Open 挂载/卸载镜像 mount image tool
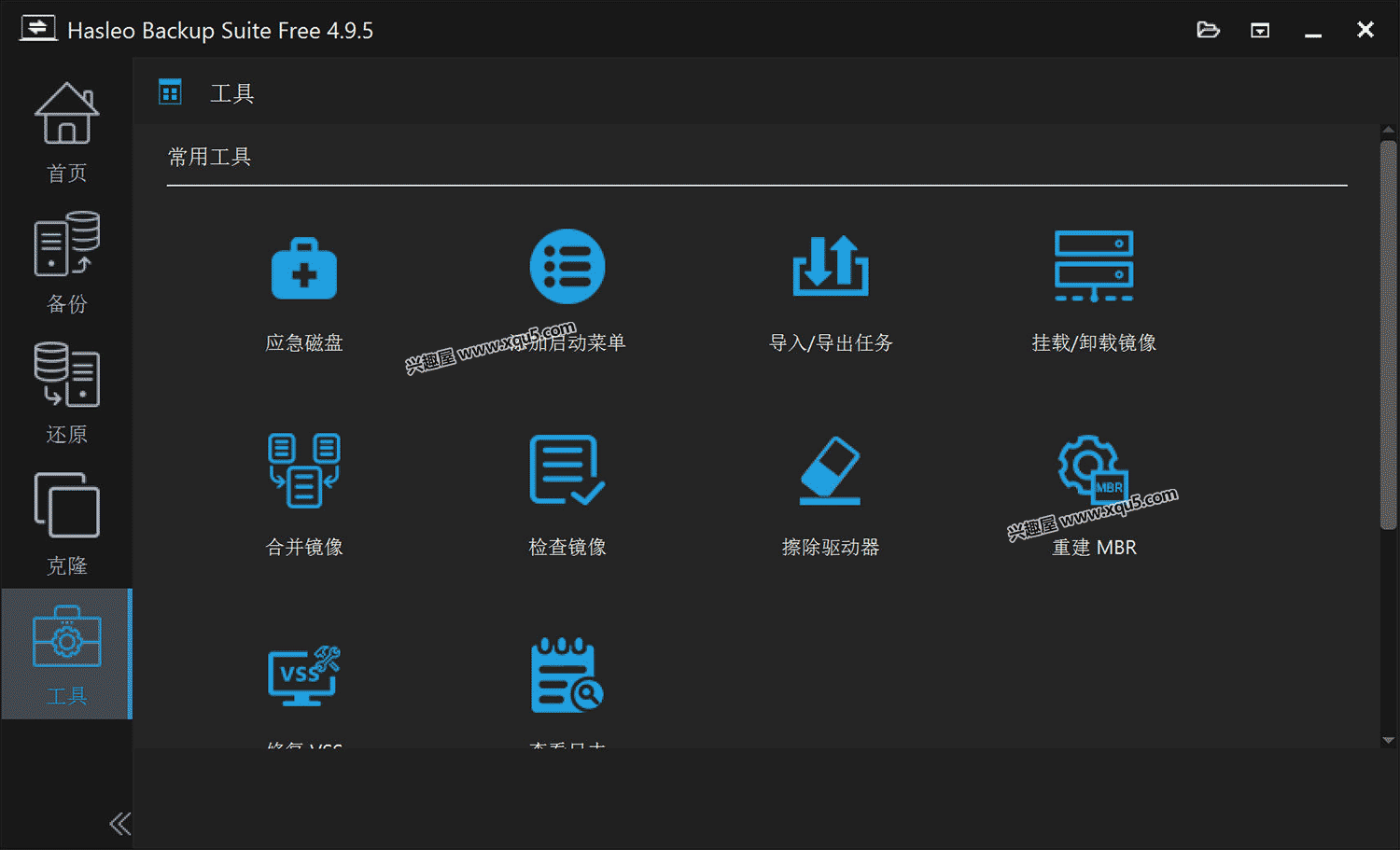The width and height of the screenshot is (1400, 850). tap(1094, 266)
